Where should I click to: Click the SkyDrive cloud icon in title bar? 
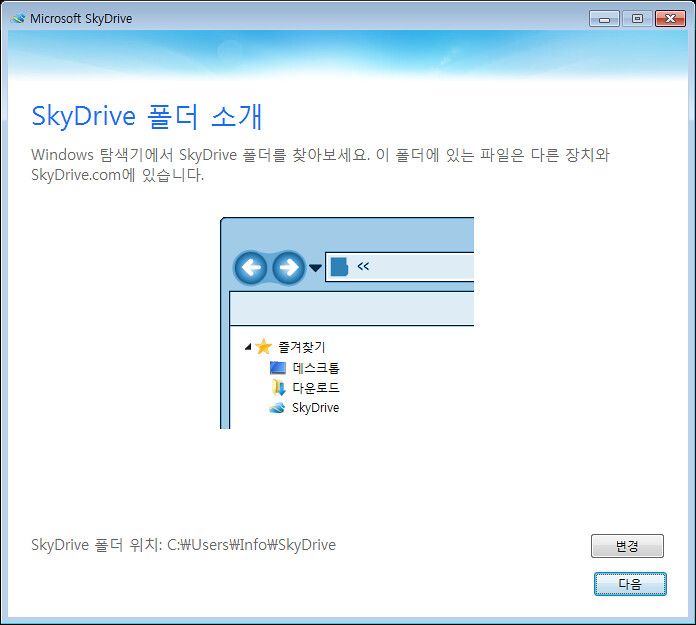[18, 19]
